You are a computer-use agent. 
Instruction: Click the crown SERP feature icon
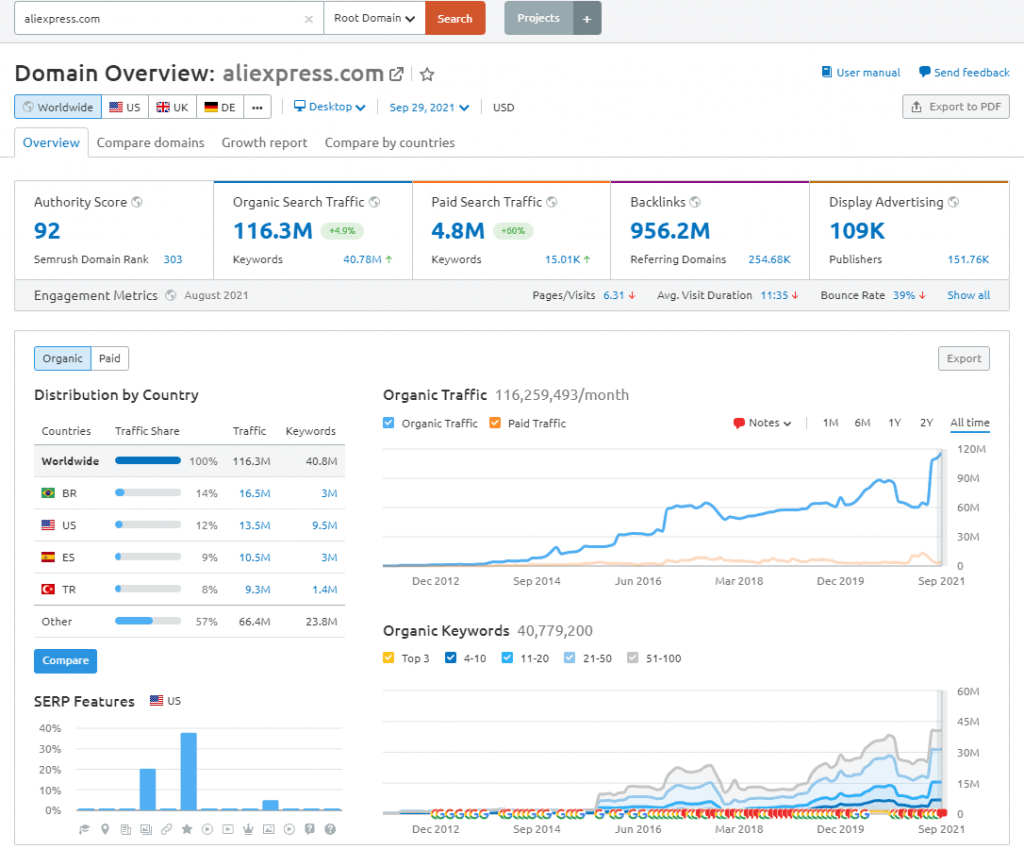(x=248, y=829)
